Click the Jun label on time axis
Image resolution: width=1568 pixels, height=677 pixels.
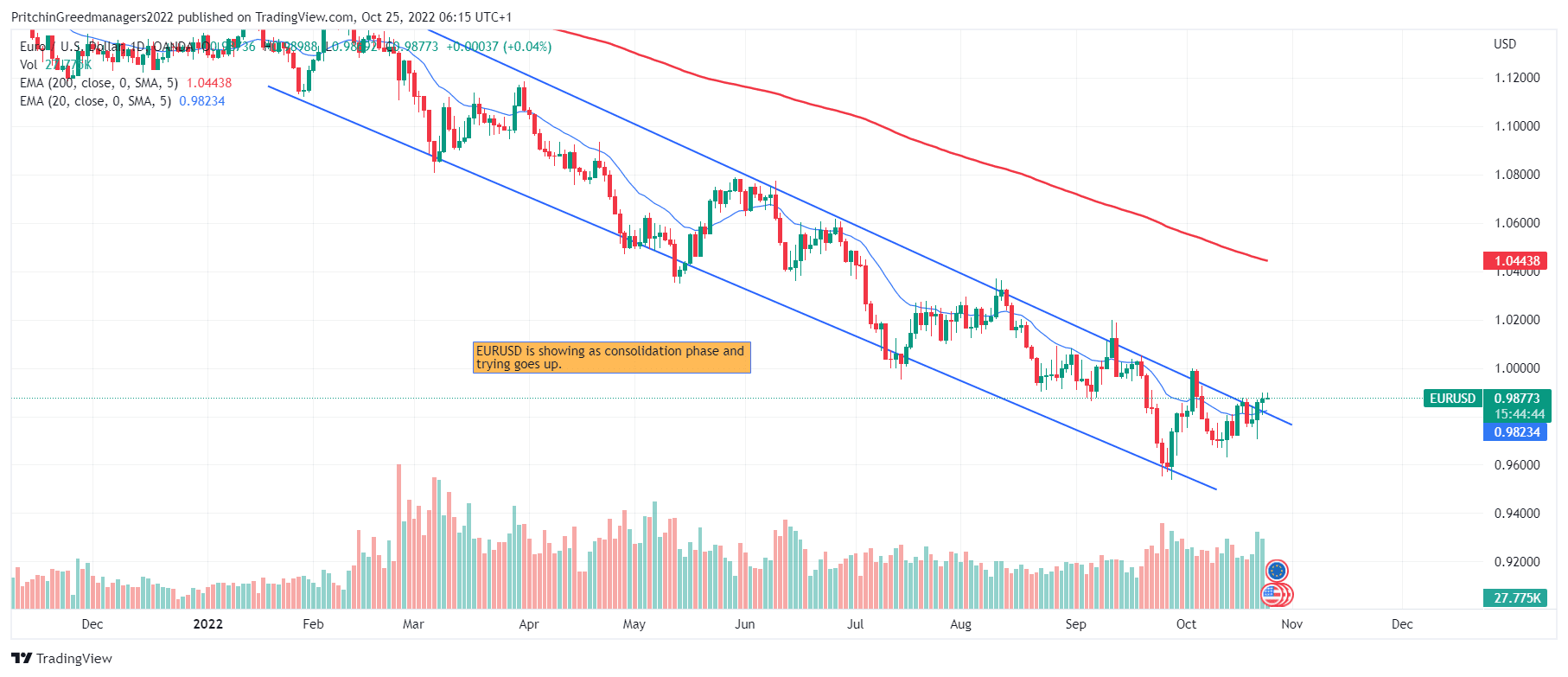[x=744, y=624]
